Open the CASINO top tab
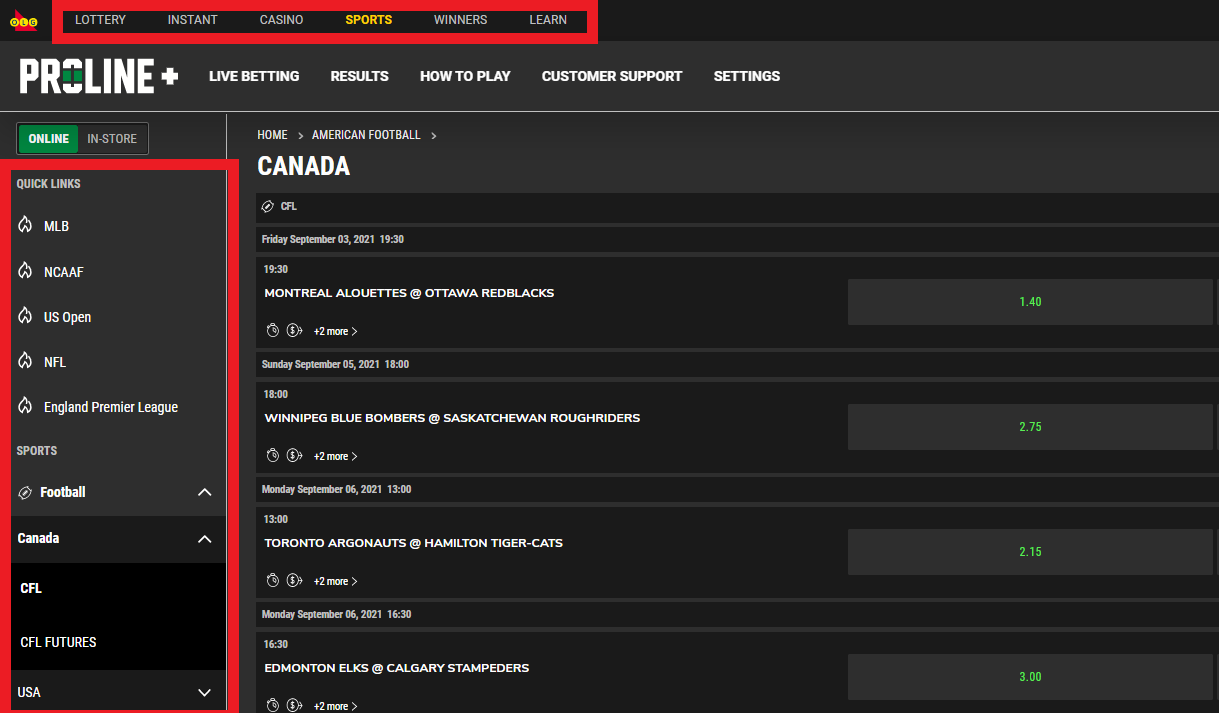 pyautogui.click(x=281, y=20)
